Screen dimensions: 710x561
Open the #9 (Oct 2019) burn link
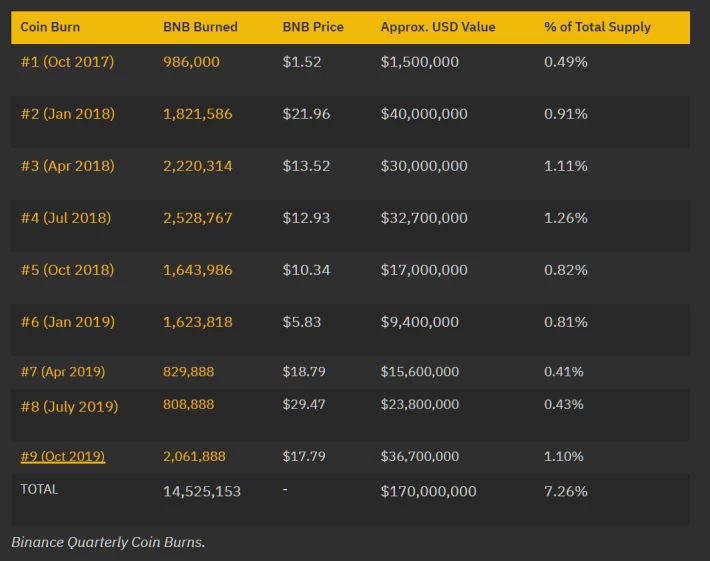[x=63, y=456]
